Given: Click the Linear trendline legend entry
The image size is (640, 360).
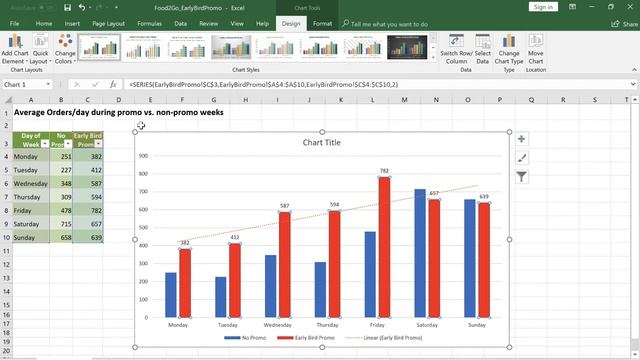Looking at the screenshot, I should tap(384, 338).
